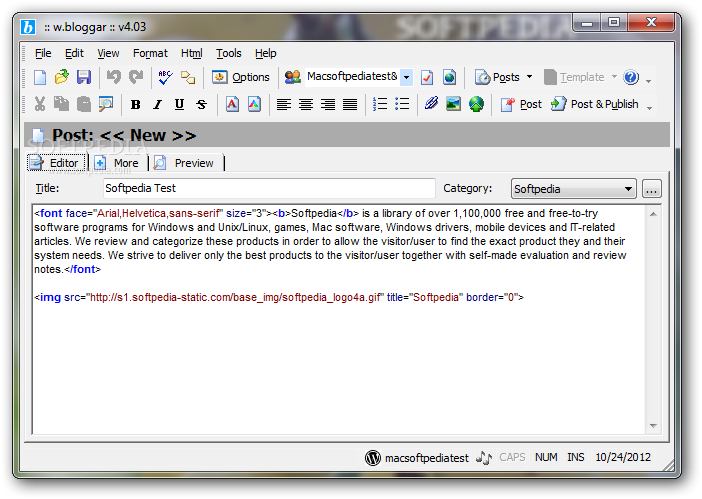Screen dimensions: 702x499
Task: Open the Help menu
Action: [x=265, y=53]
